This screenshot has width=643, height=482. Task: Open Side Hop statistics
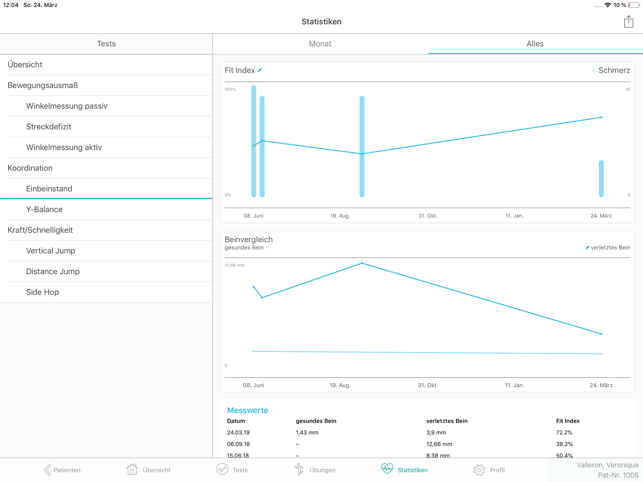(x=106, y=292)
